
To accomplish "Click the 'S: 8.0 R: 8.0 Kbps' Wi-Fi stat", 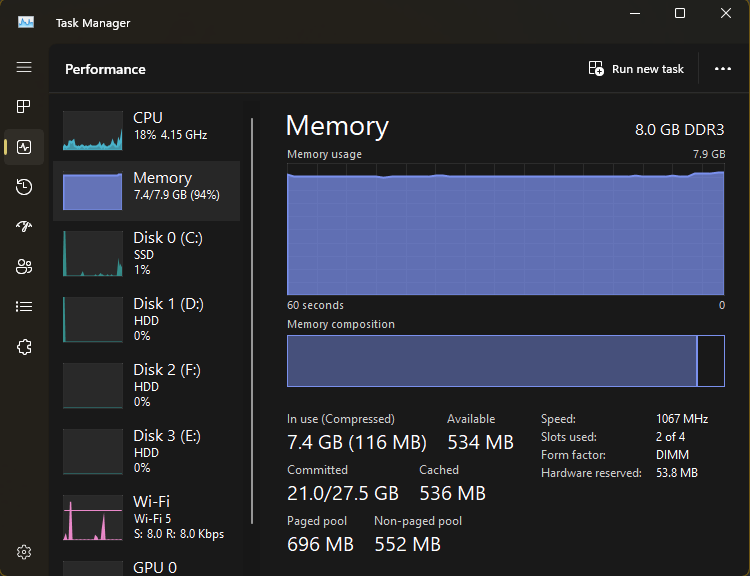I will 178,534.
